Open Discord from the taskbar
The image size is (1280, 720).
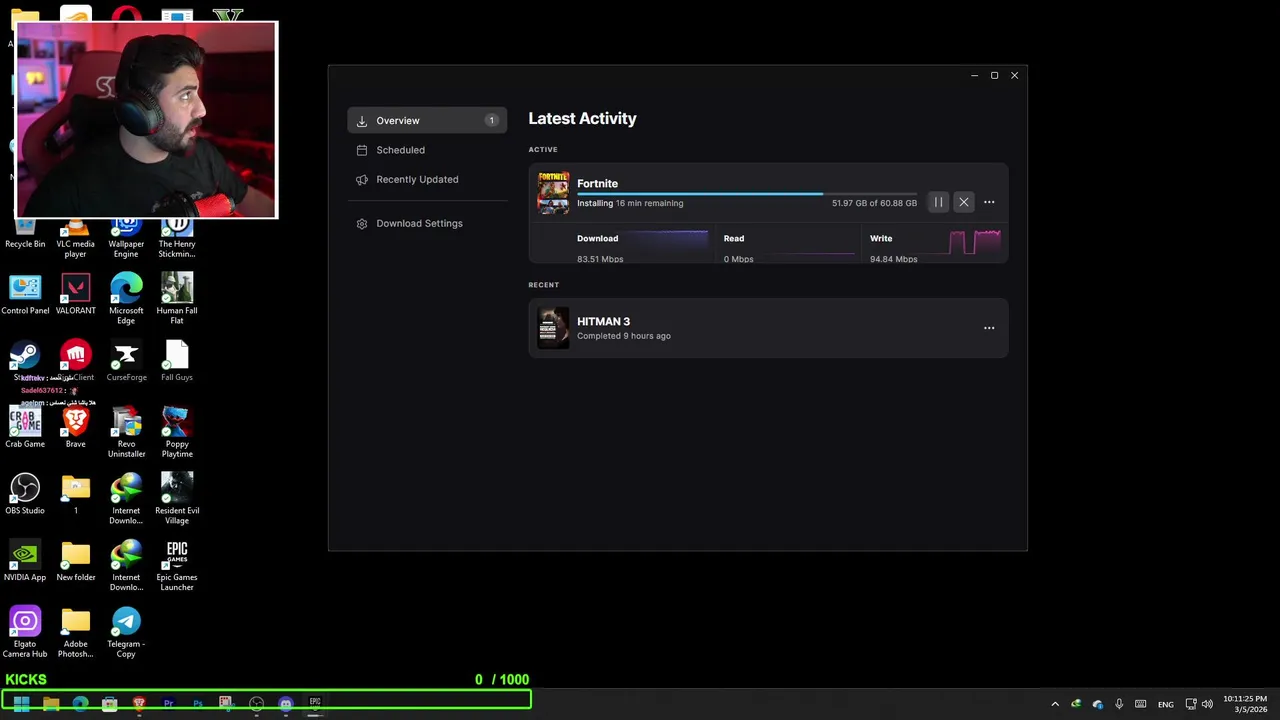285,703
